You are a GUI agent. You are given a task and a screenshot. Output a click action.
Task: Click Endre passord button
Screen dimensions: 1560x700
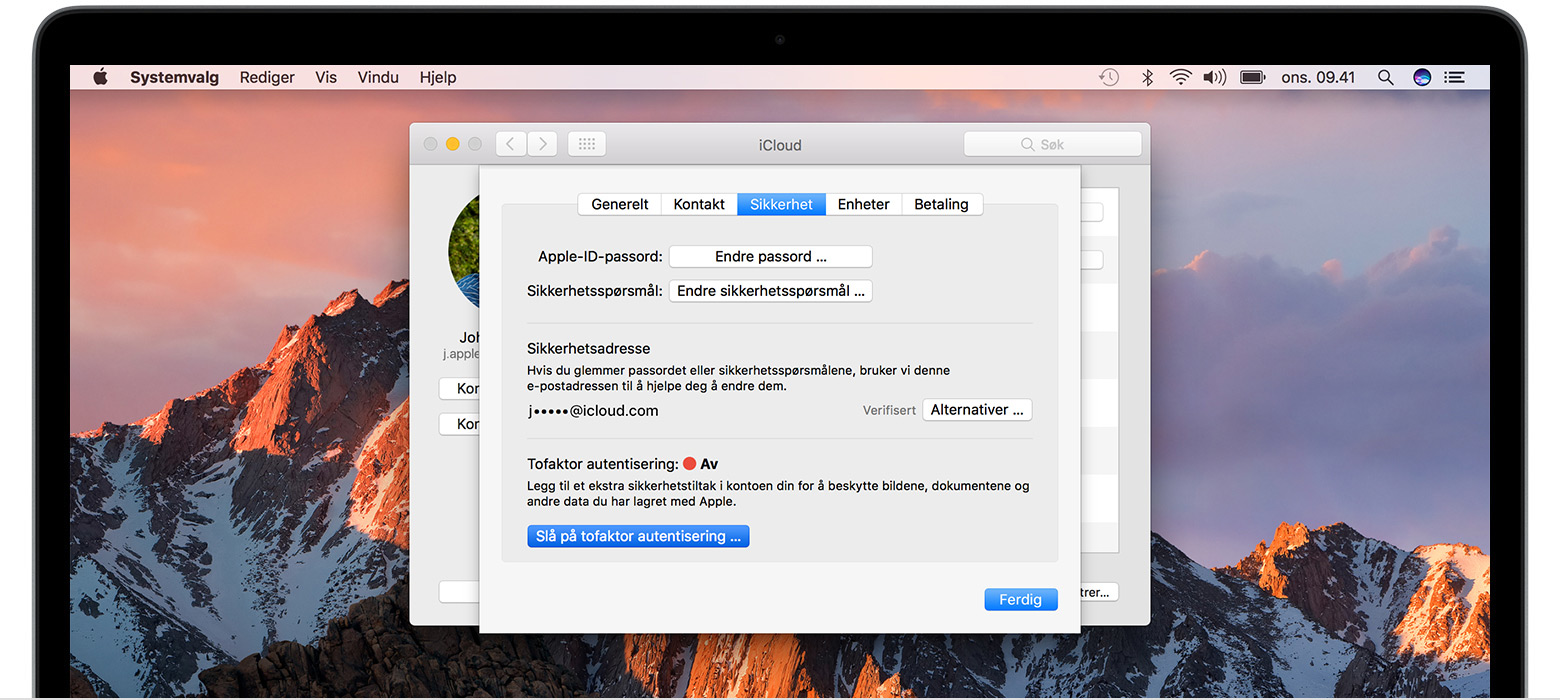(x=770, y=257)
